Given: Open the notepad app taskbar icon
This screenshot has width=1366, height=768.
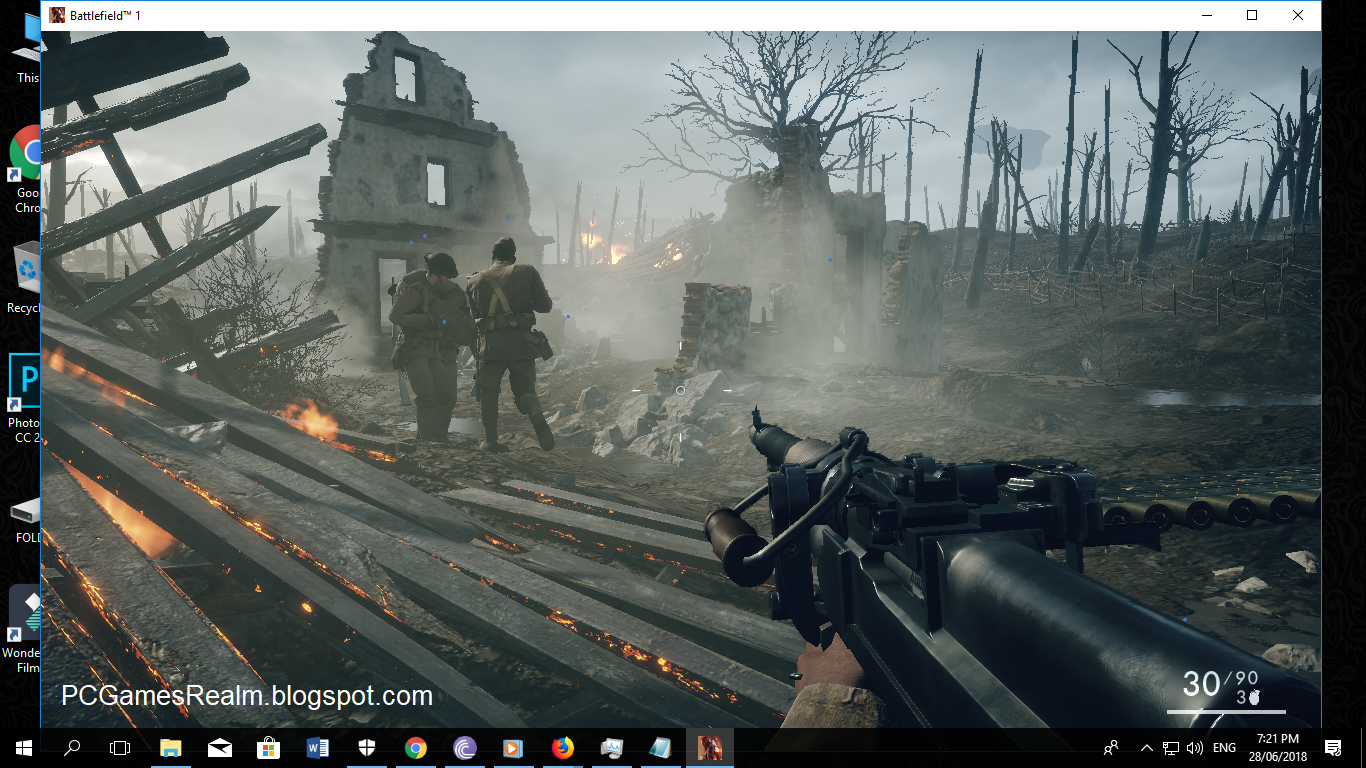Looking at the screenshot, I should click(661, 747).
